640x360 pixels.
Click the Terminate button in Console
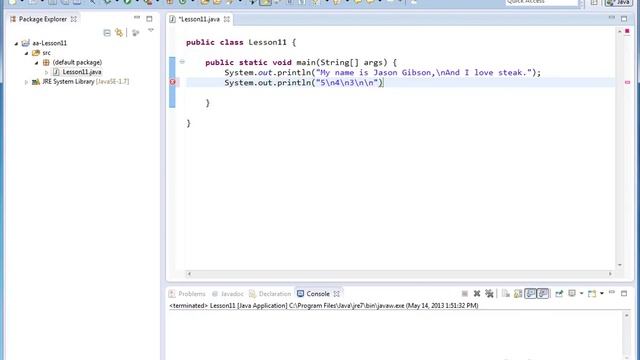coord(464,293)
